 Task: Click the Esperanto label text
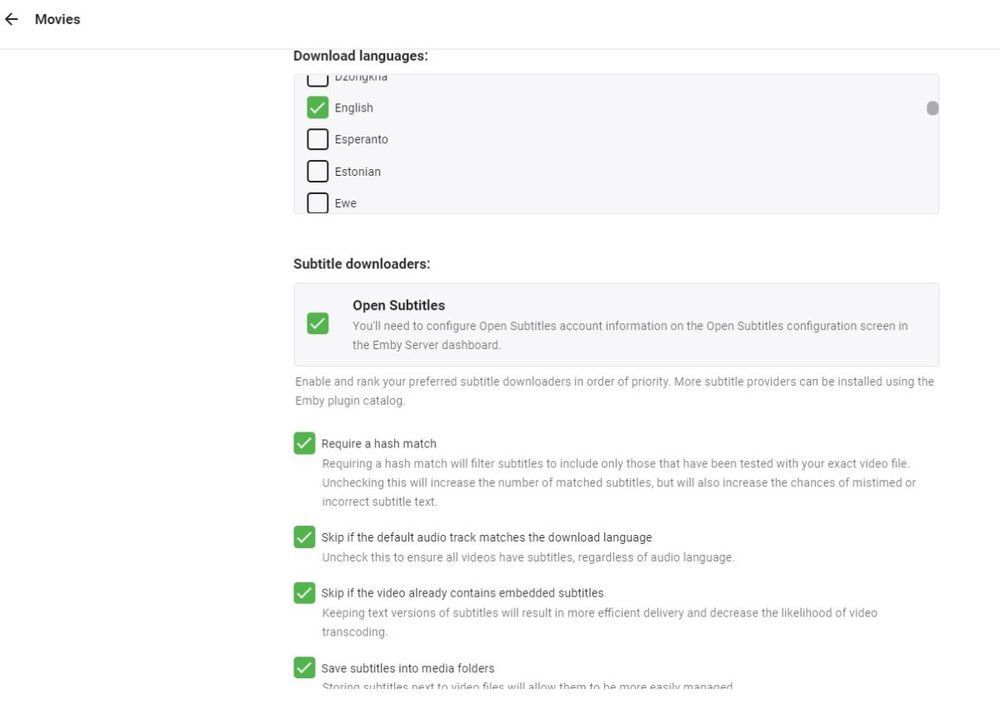click(361, 139)
